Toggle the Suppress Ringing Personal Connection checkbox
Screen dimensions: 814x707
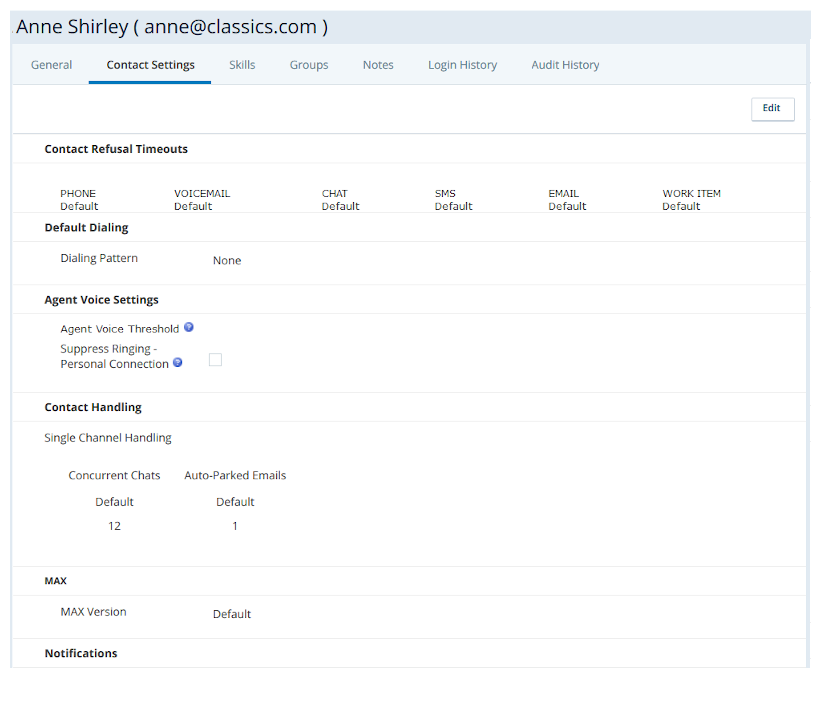tap(215, 360)
